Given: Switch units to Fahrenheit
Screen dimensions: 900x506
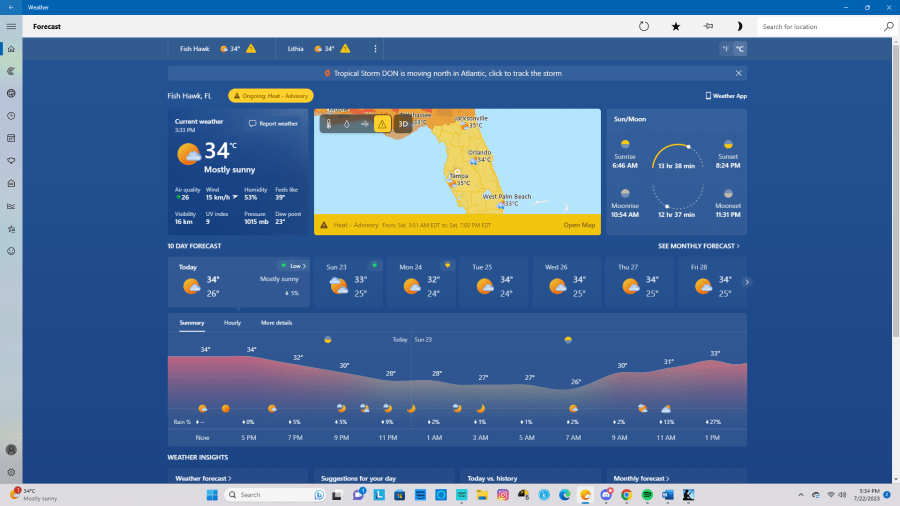Looking at the screenshot, I should (x=725, y=48).
